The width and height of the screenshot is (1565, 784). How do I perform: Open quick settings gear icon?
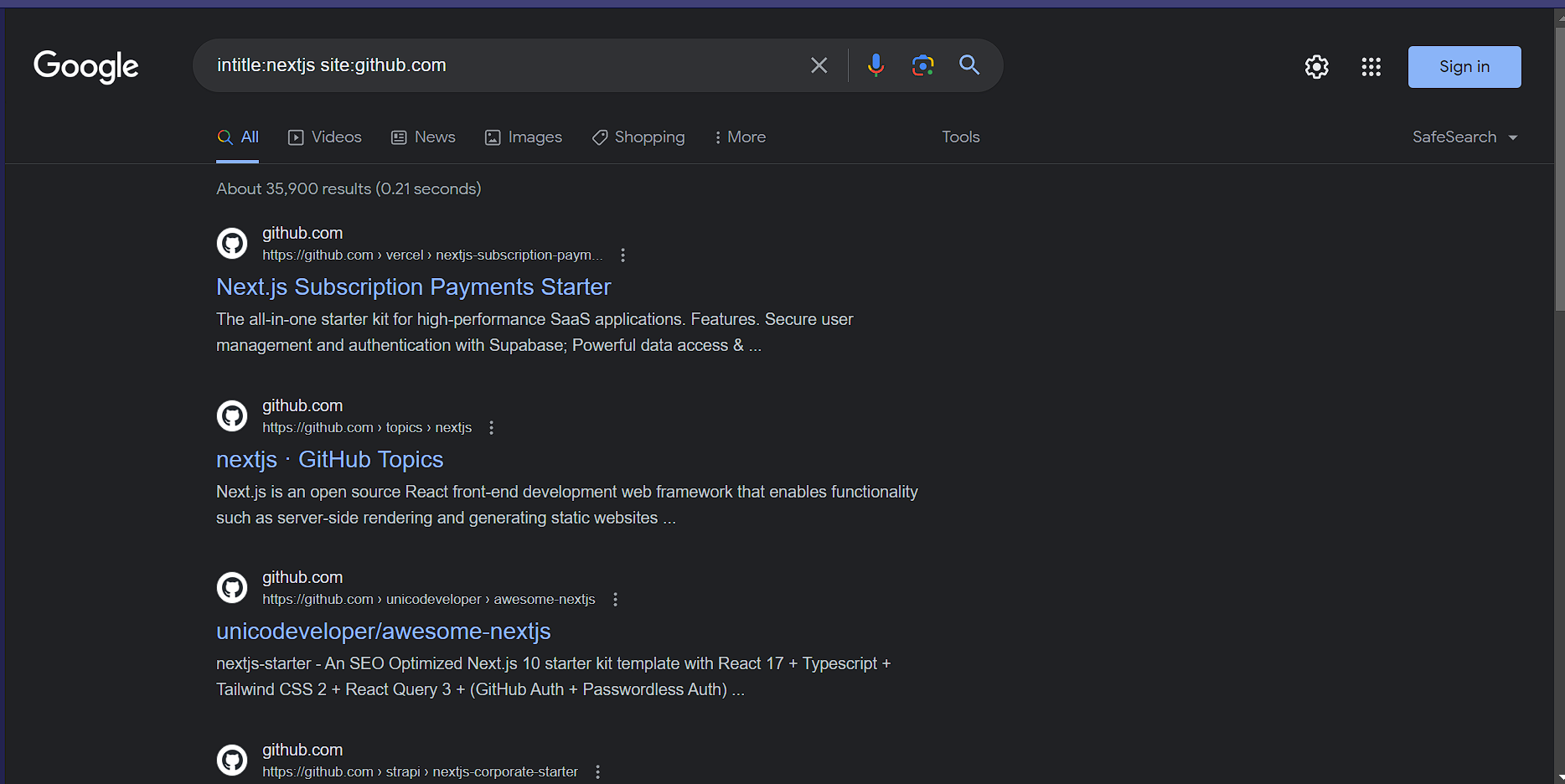click(1316, 67)
